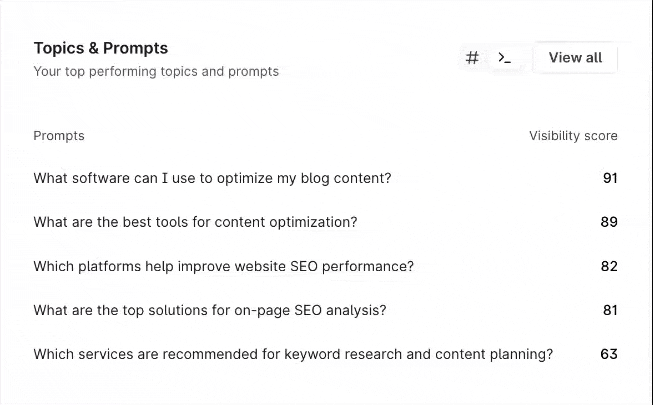653x405 pixels.
Task: Sort by the Visibility score column header
Action: [573, 136]
